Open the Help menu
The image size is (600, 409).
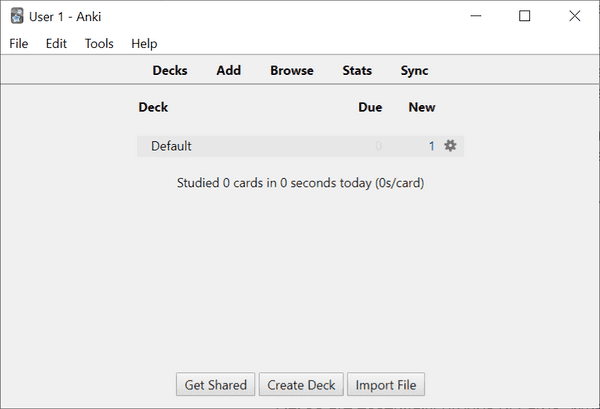(144, 44)
